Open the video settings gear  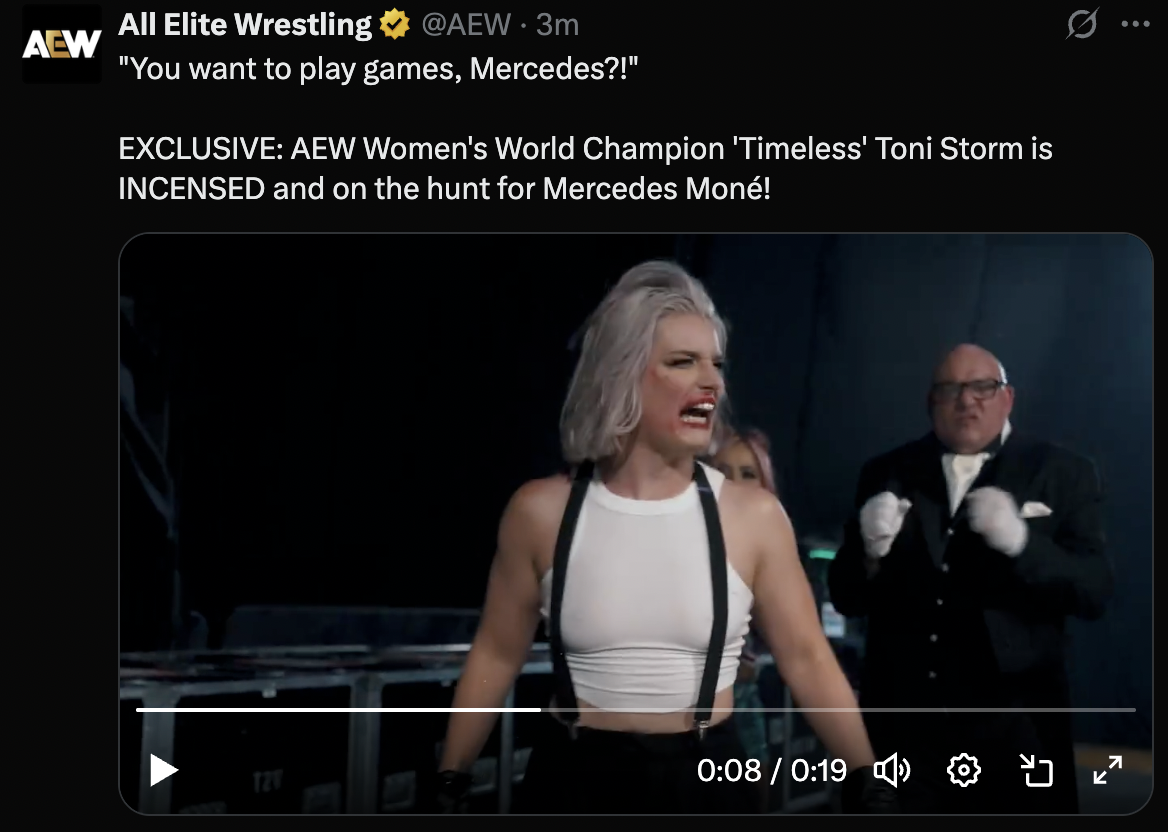coord(963,770)
